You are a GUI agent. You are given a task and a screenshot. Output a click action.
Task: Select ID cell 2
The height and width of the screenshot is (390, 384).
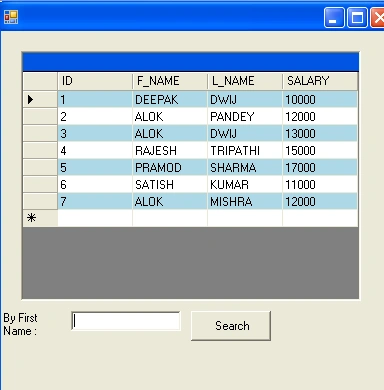coord(95,116)
